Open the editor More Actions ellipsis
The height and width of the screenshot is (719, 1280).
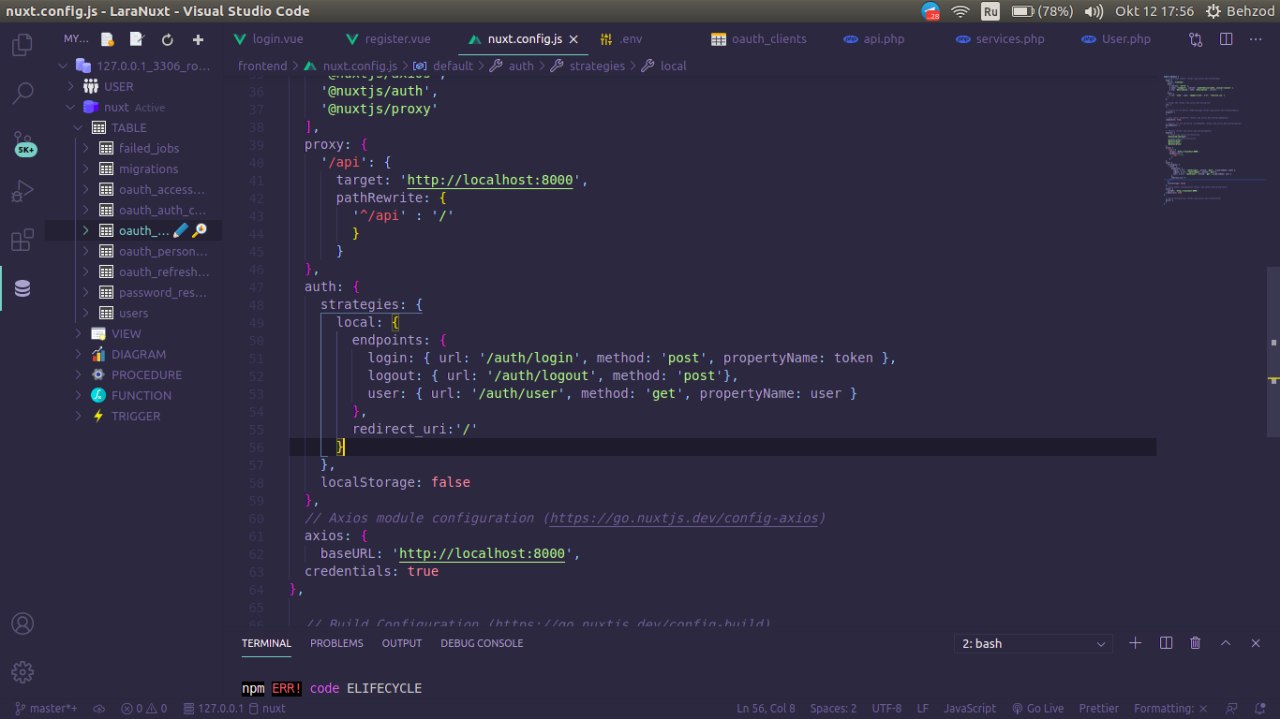[x=1257, y=39]
